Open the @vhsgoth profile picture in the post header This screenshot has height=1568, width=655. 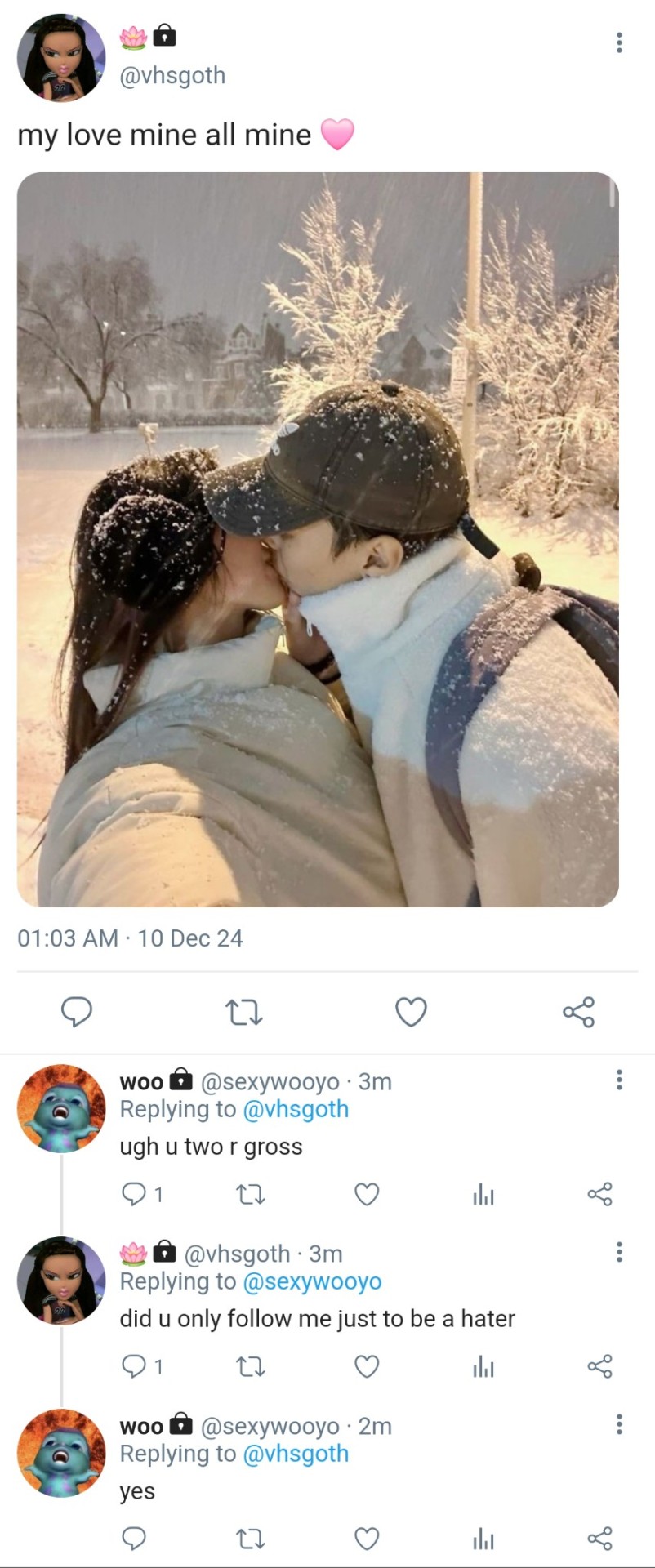click(61, 58)
